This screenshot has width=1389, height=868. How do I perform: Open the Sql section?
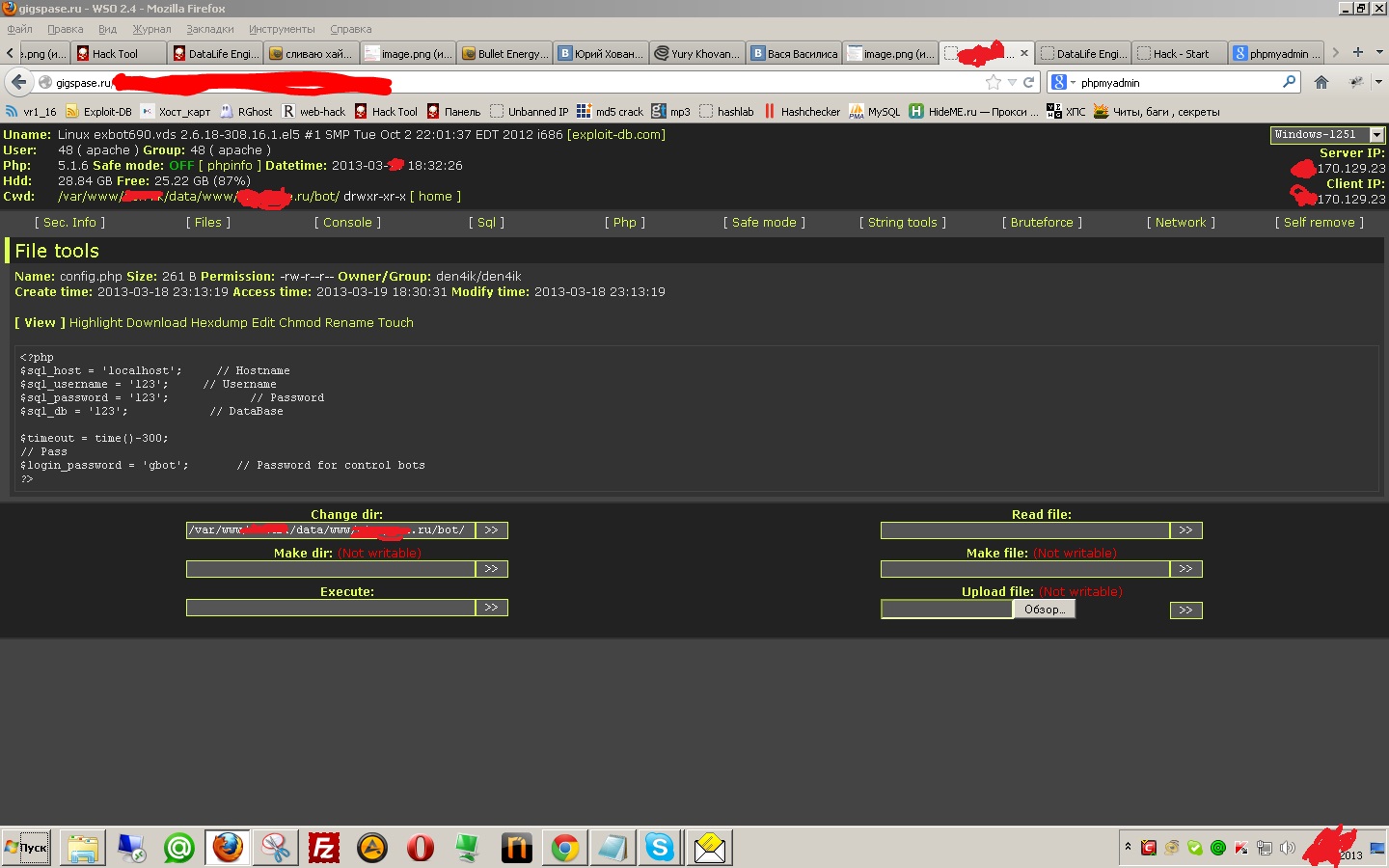486,223
